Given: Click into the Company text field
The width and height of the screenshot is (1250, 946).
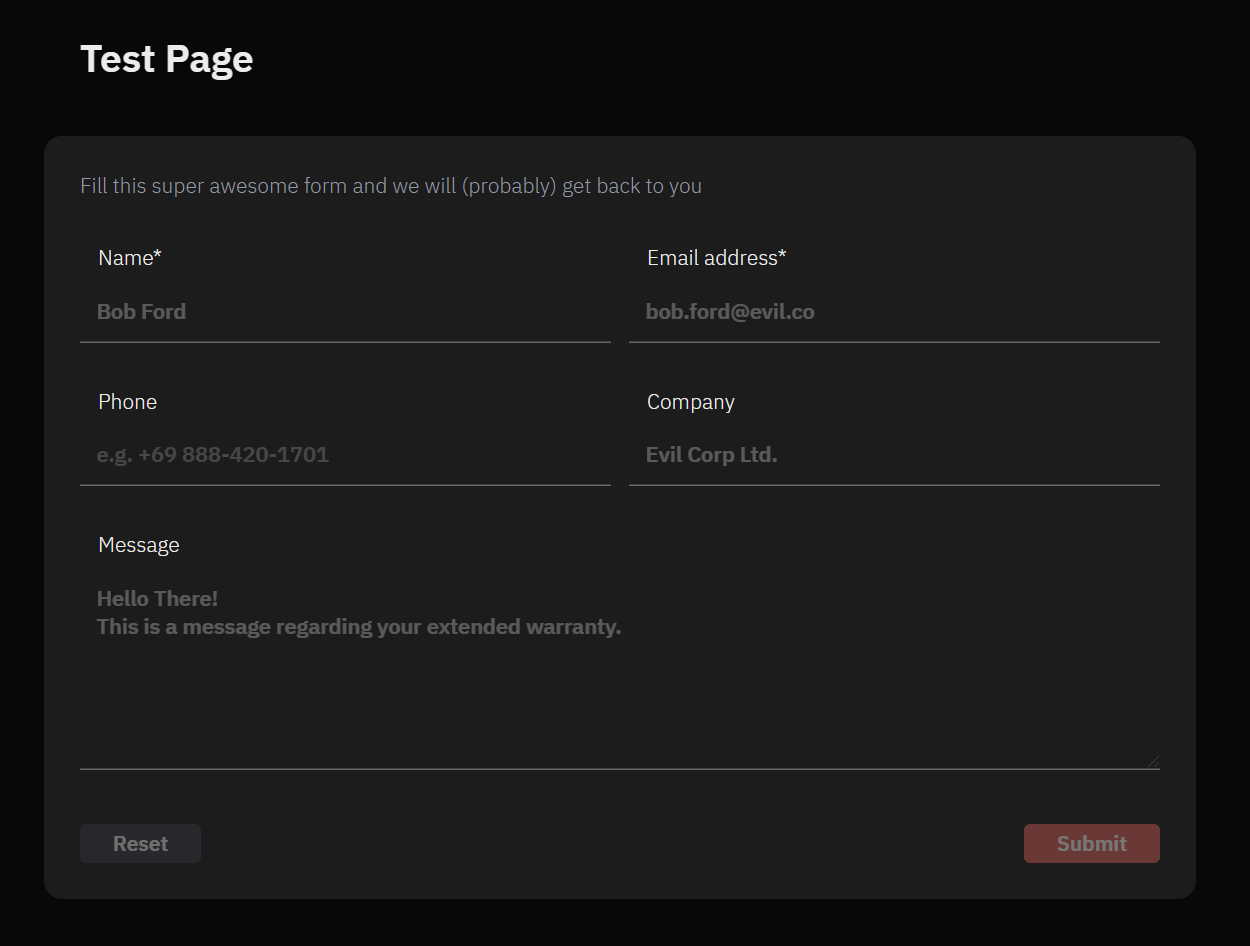Looking at the screenshot, I should click(x=894, y=455).
